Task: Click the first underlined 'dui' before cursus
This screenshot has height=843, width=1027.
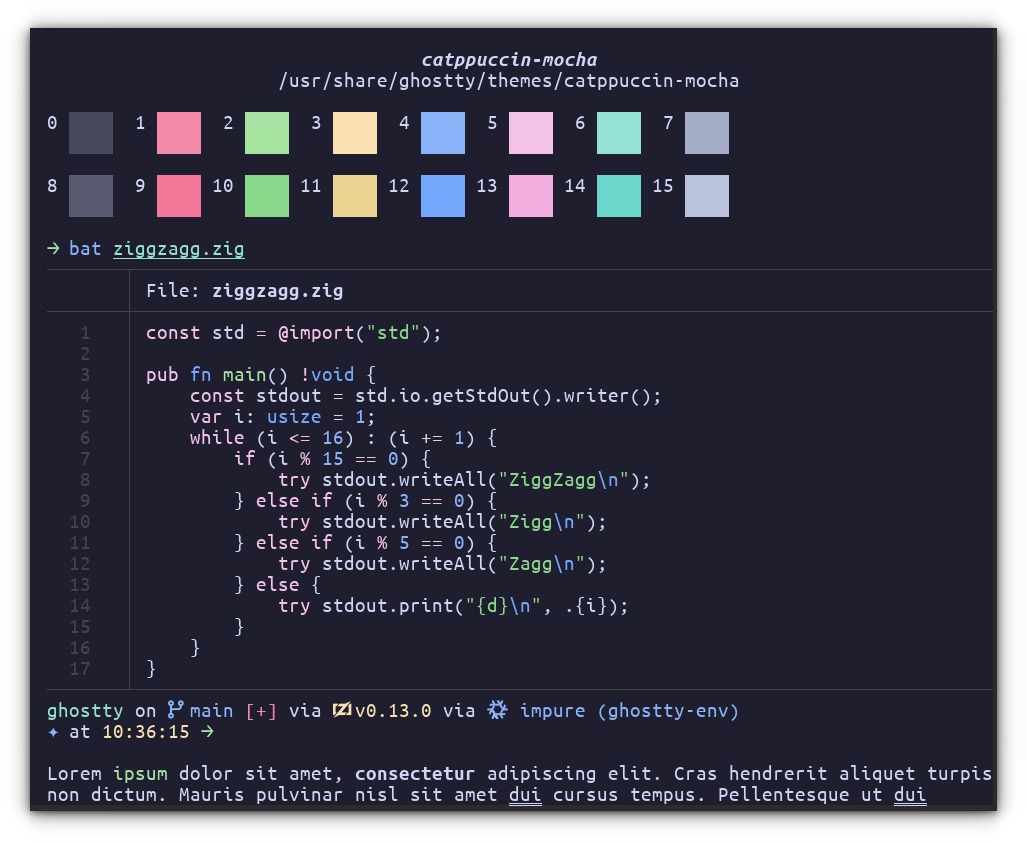Action: coord(525,795)
